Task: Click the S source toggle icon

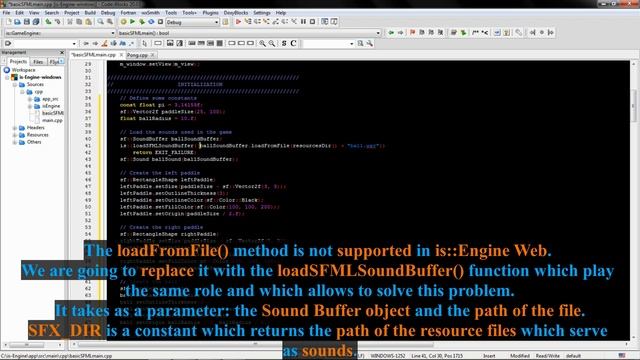Action: click(284, 43)
